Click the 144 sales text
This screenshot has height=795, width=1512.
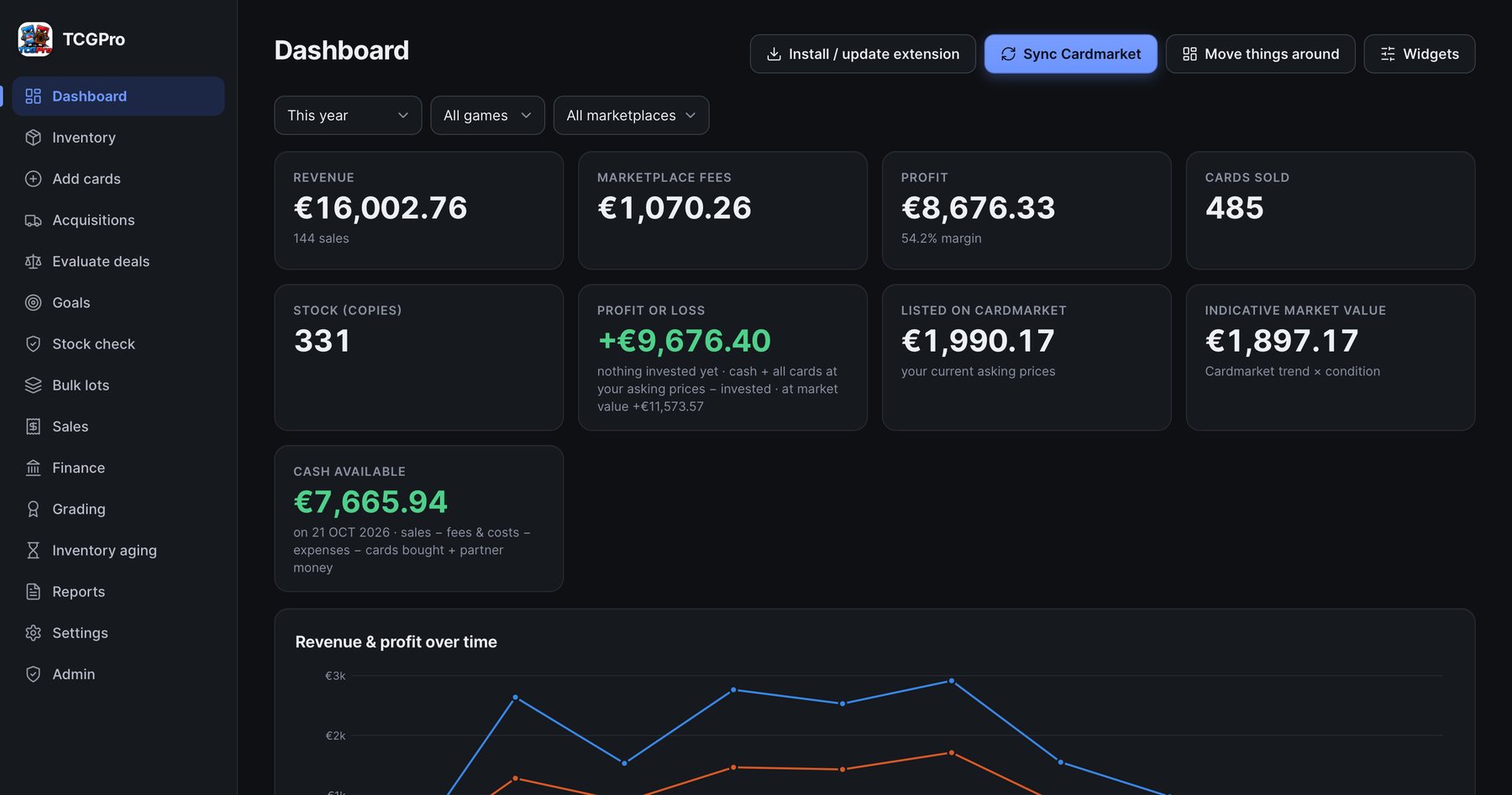(x=321, y=238)
